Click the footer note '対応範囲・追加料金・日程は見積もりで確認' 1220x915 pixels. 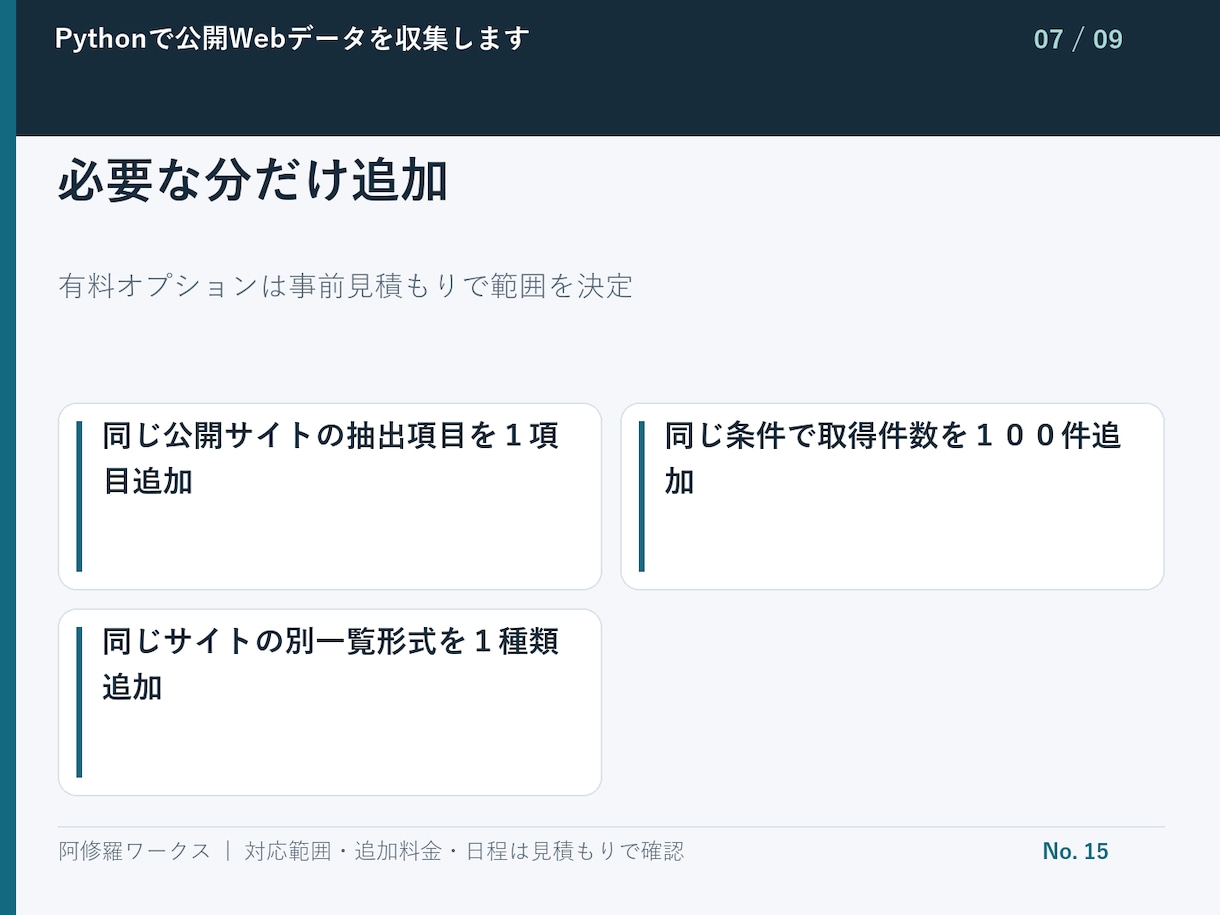[465, 851]
